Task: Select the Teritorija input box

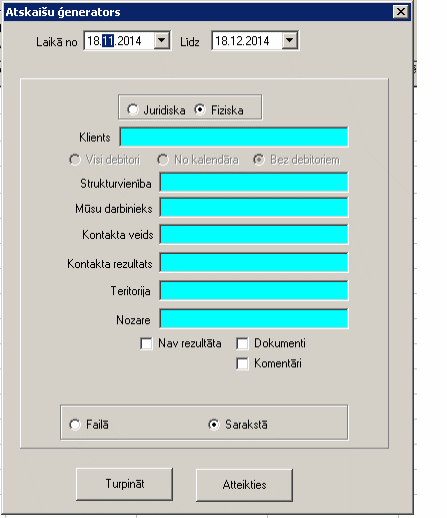Action: coord(254,291)
